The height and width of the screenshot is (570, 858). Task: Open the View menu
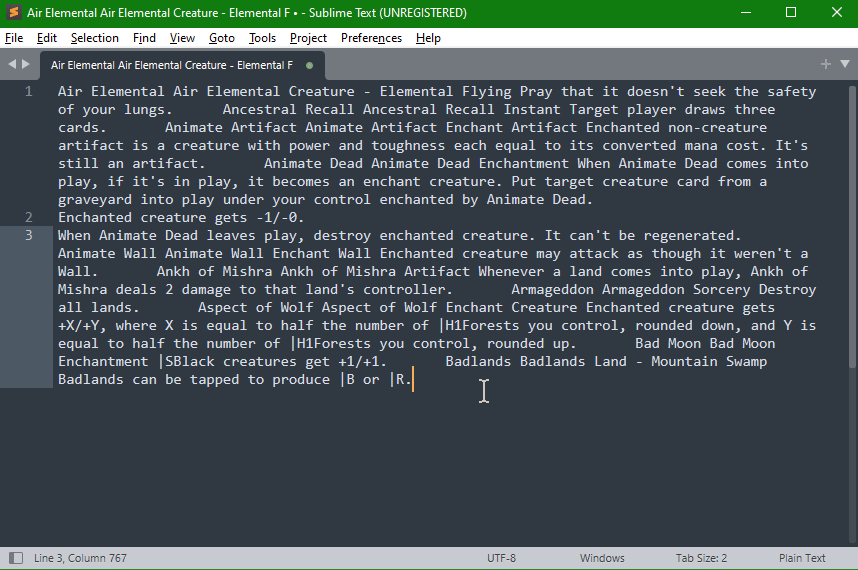coord(182,38)
